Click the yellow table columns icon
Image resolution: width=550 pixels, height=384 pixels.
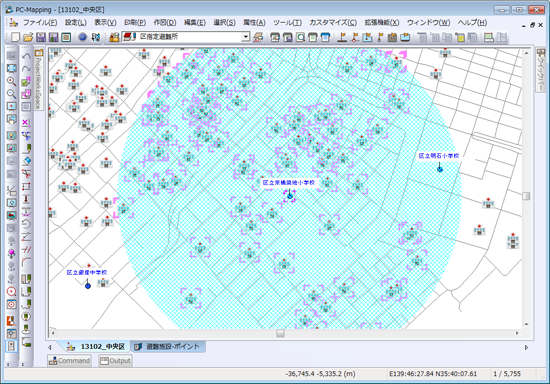point(460,37)
